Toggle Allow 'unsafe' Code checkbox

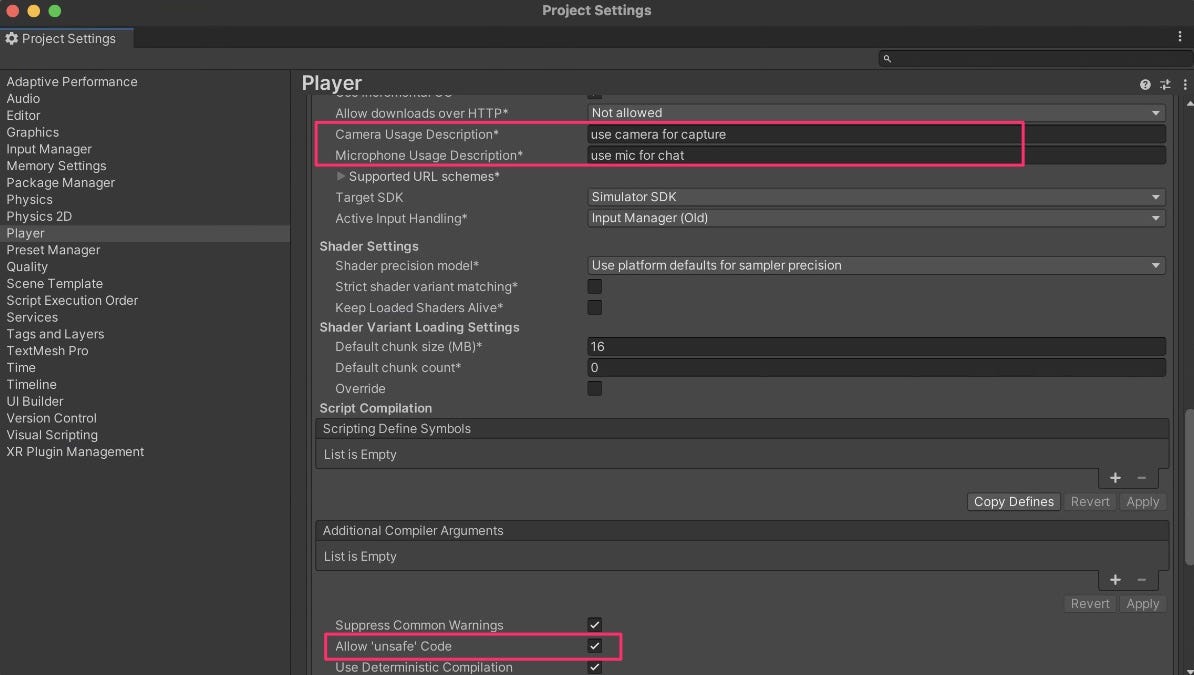595,646
